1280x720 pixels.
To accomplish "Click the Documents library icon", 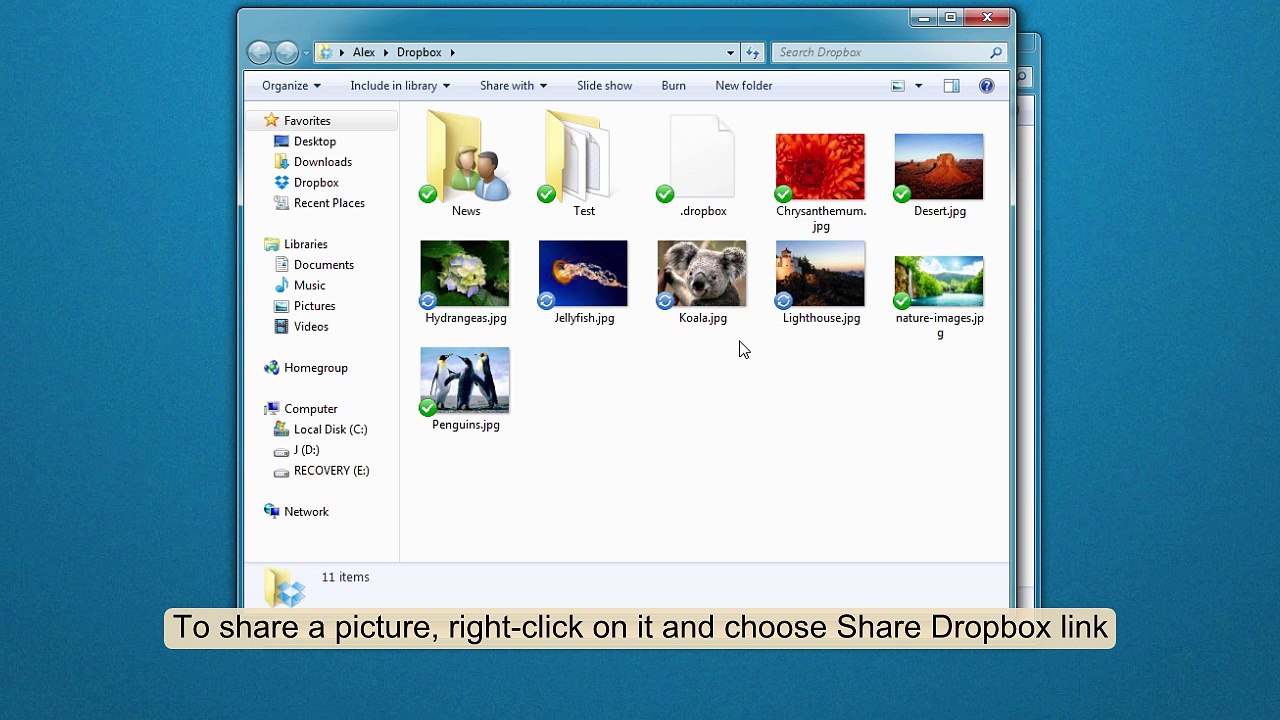I will coord(282,265).
